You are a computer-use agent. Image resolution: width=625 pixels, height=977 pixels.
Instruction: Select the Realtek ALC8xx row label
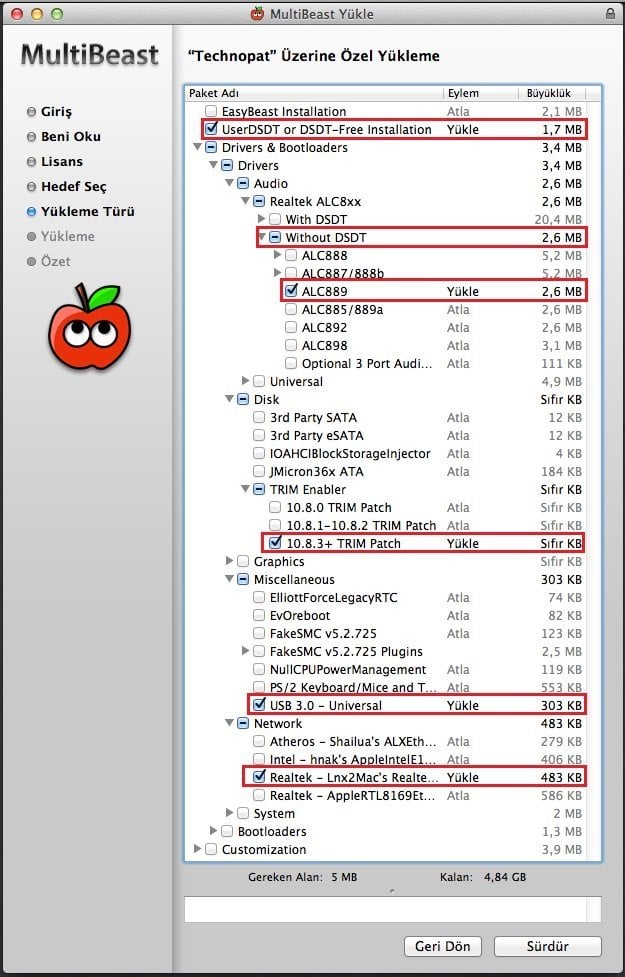(315, 201)
